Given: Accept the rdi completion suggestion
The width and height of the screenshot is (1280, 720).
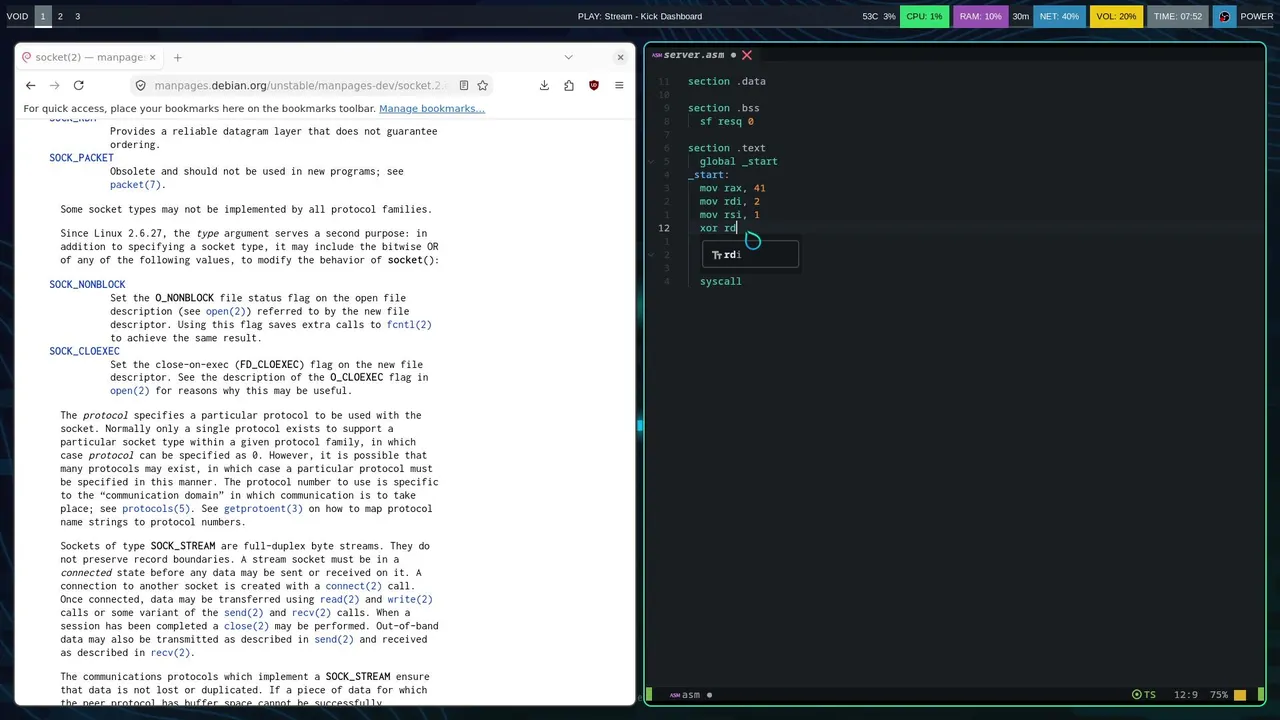Looking at the screenshot, I should [750, 255].
